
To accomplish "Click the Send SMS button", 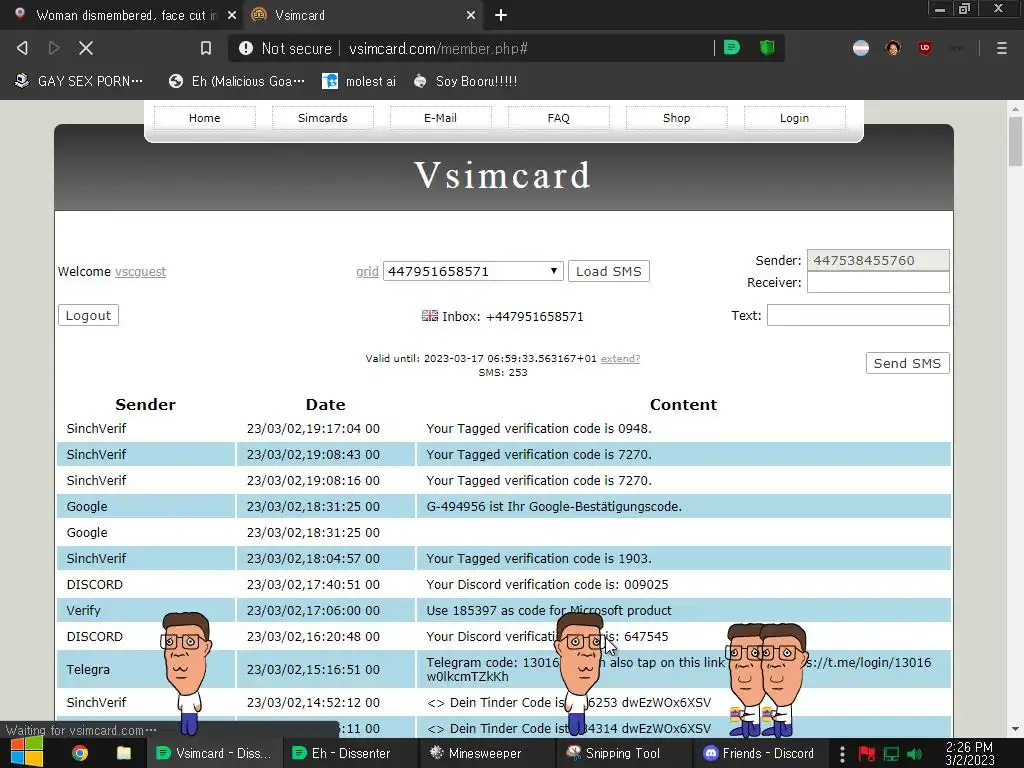I will click(907, 363).
